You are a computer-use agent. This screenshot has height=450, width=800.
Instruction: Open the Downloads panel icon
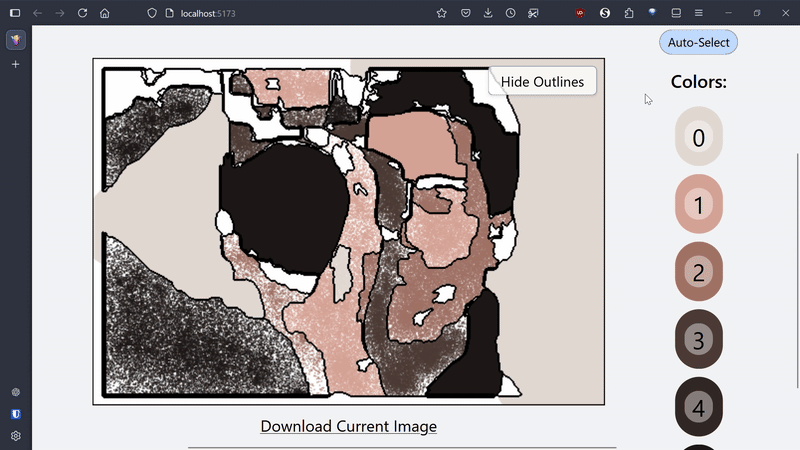488,13
